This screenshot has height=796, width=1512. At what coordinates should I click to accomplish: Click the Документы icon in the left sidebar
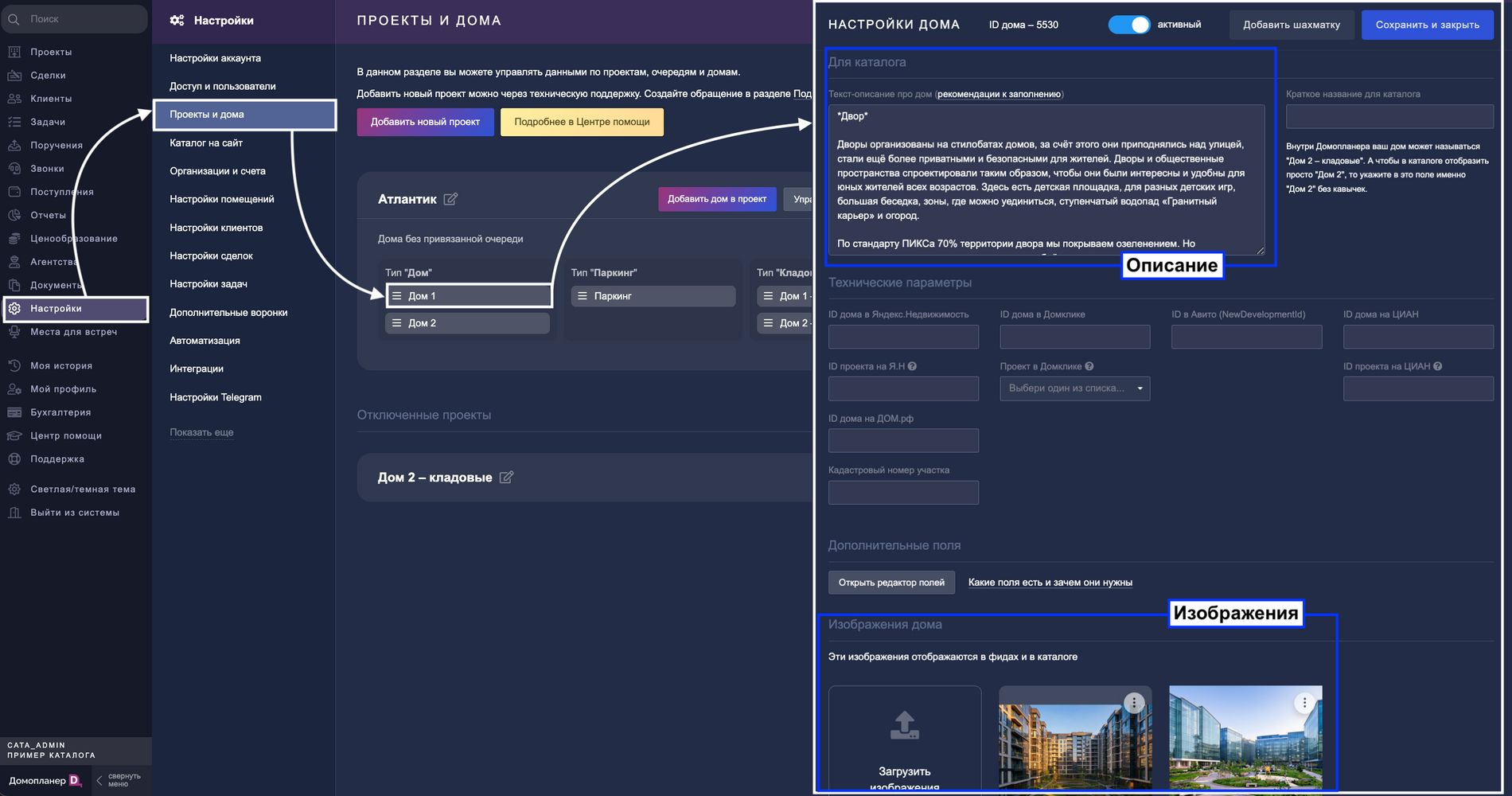pos(14,285)
